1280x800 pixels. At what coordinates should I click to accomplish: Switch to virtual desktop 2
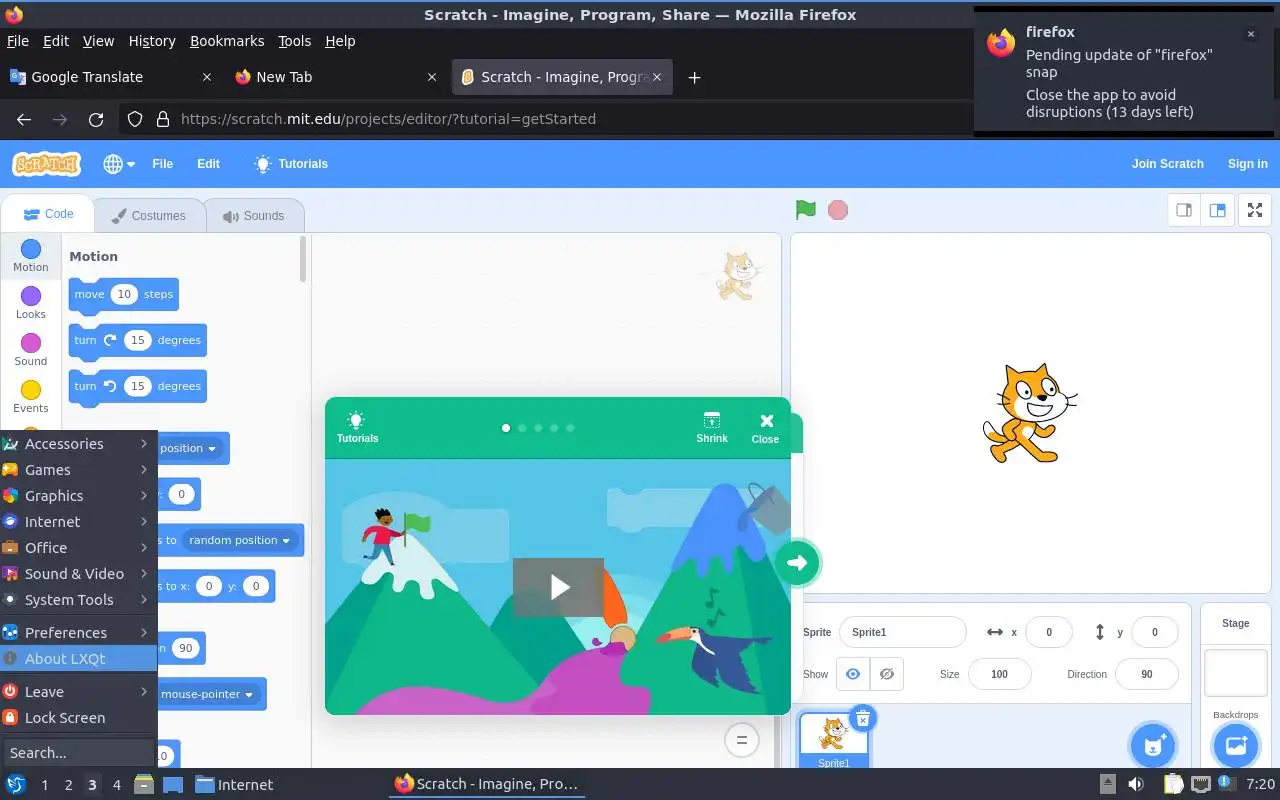coord(68,785)
